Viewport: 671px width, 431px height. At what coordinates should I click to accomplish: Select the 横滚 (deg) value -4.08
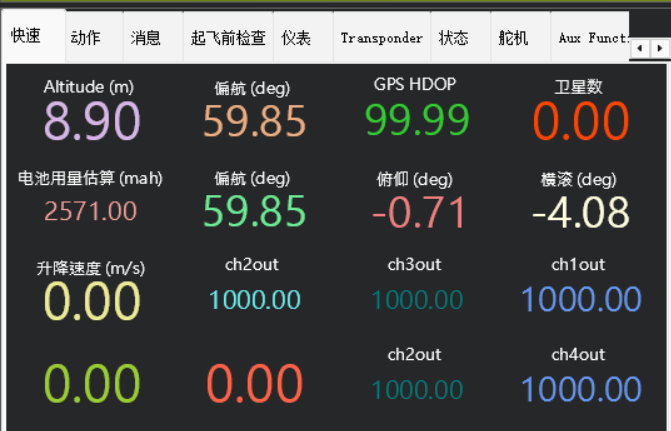tap(580, 212)
